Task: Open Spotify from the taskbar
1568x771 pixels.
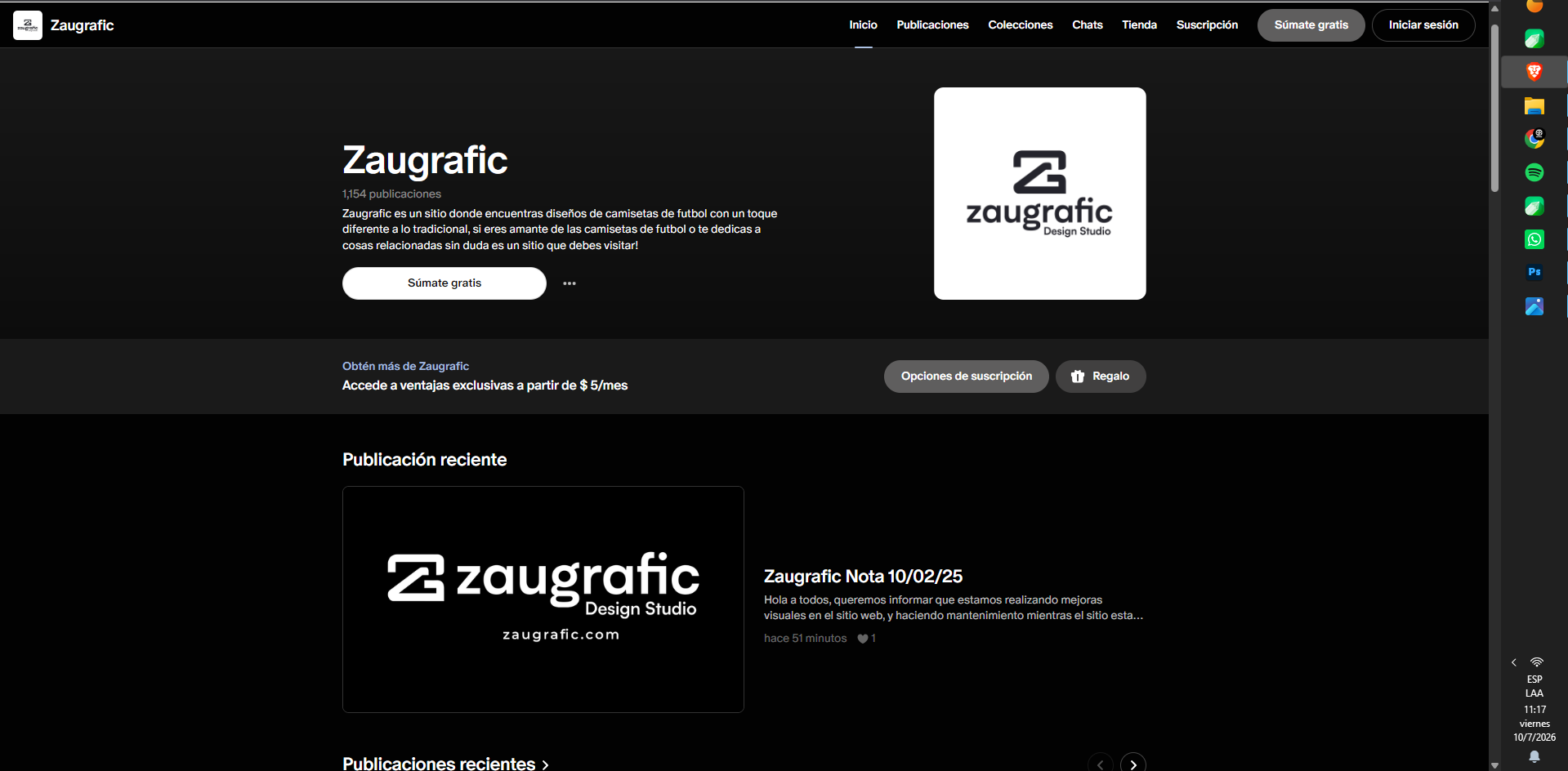Action: [x=1534, y=172]
